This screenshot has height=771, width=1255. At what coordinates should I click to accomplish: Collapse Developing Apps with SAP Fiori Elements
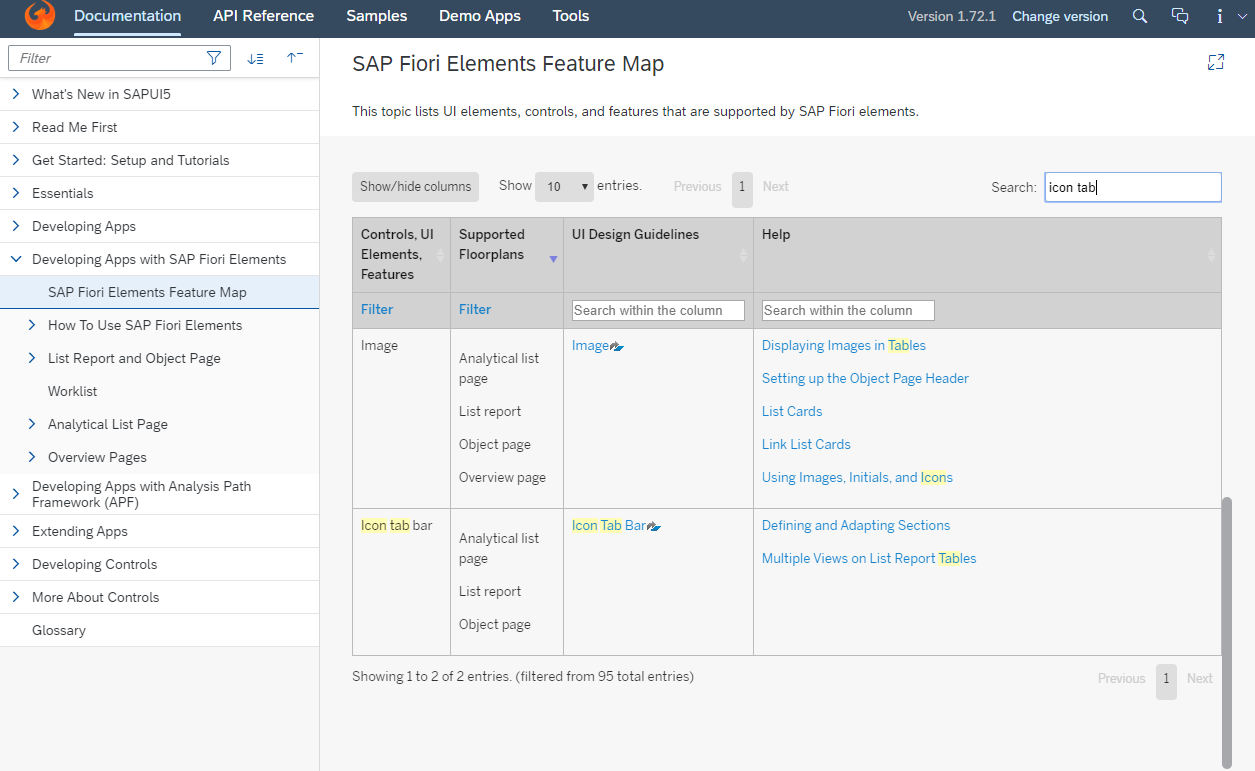coord(16,259)
